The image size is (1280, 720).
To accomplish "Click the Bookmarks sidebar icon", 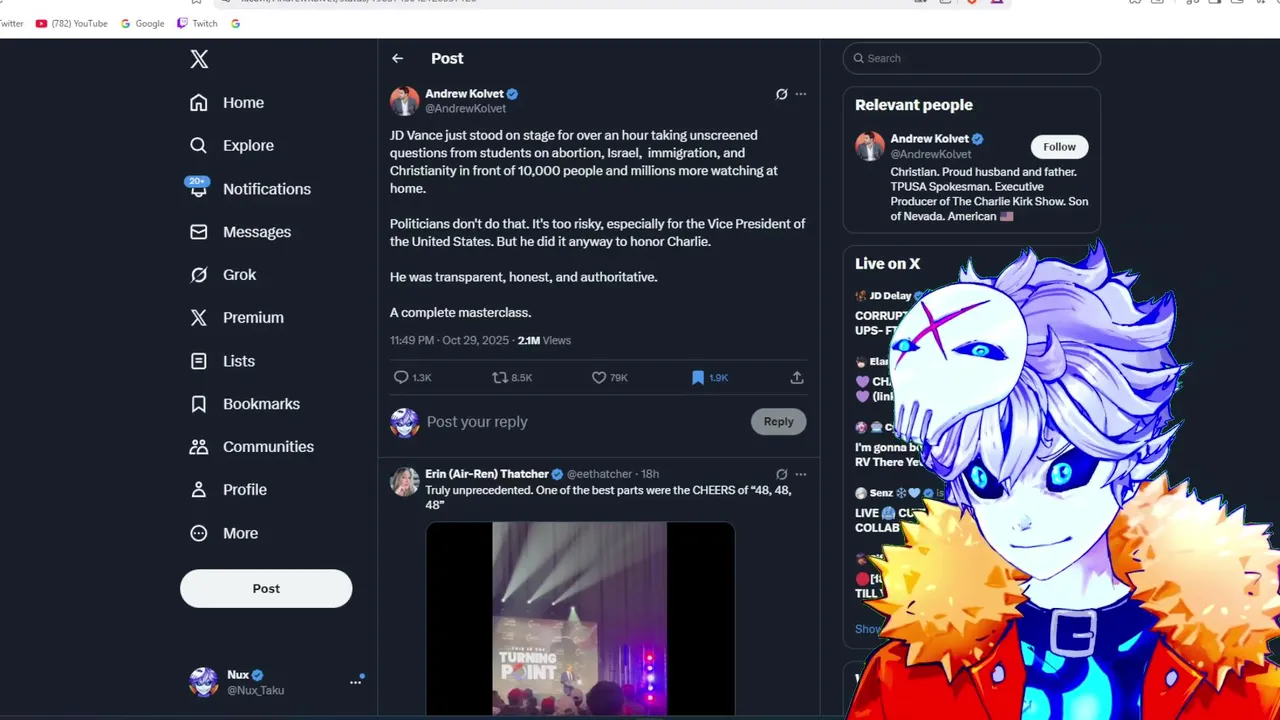I will (199, 404).
